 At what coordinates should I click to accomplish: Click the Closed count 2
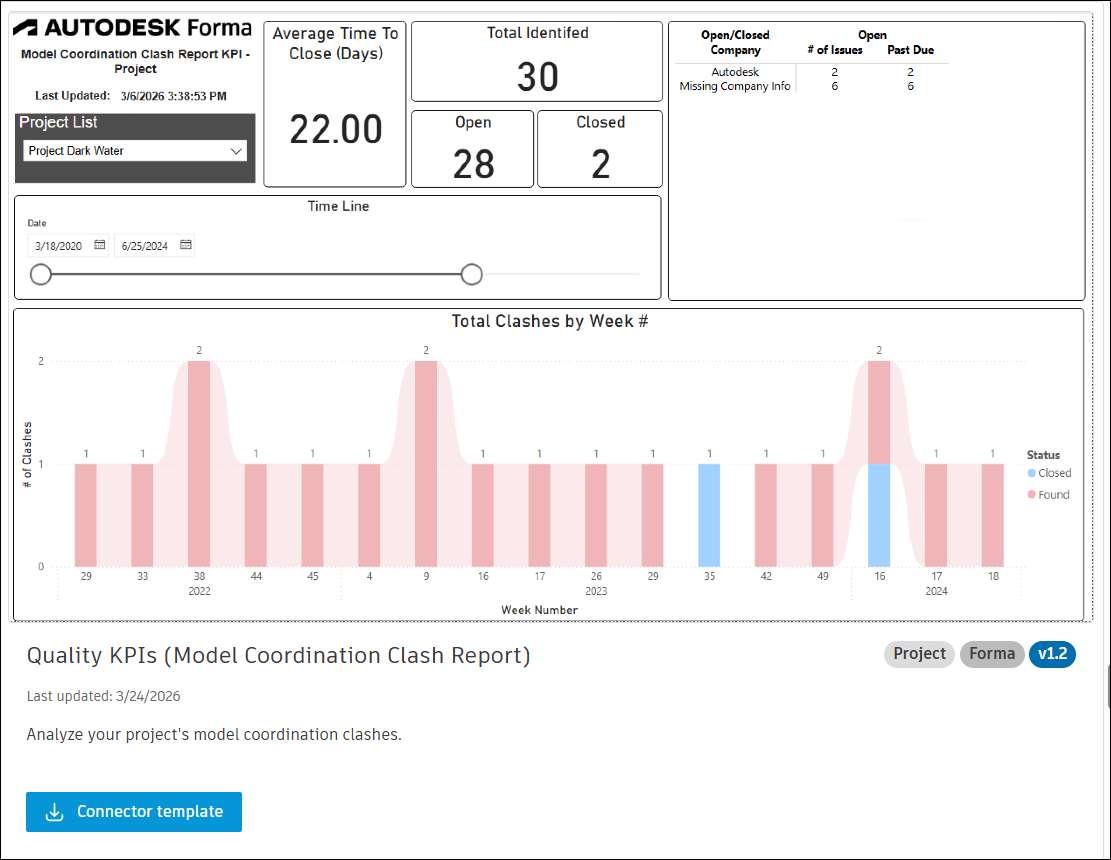(601, 164)
